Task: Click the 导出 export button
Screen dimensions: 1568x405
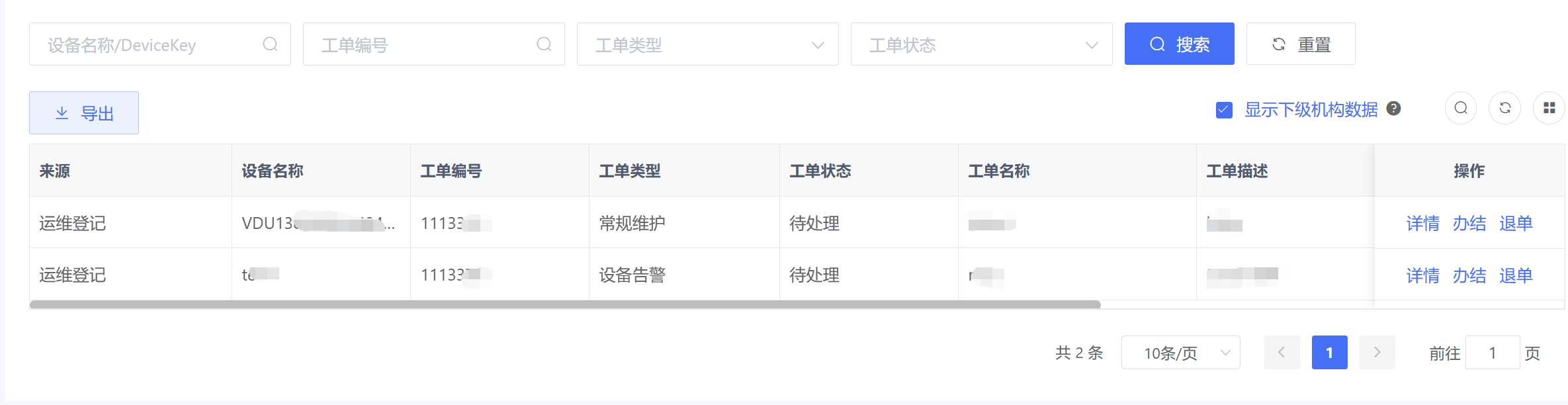Action: [84, 113]
